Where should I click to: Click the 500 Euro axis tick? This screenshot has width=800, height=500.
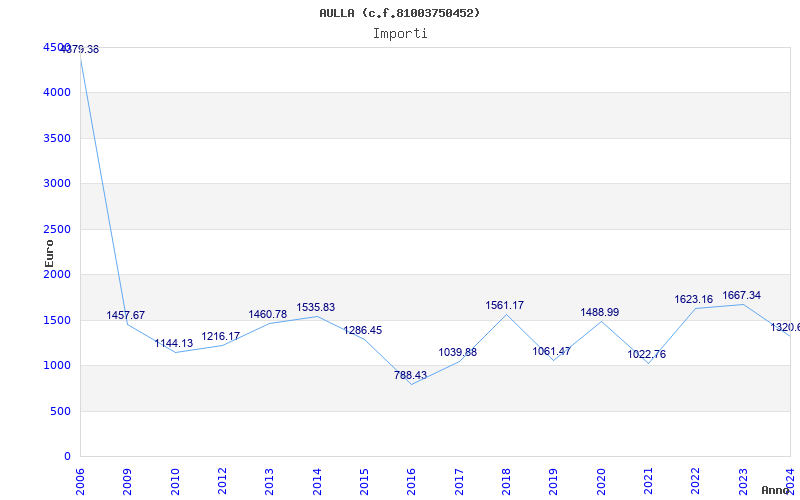(60, 411)
